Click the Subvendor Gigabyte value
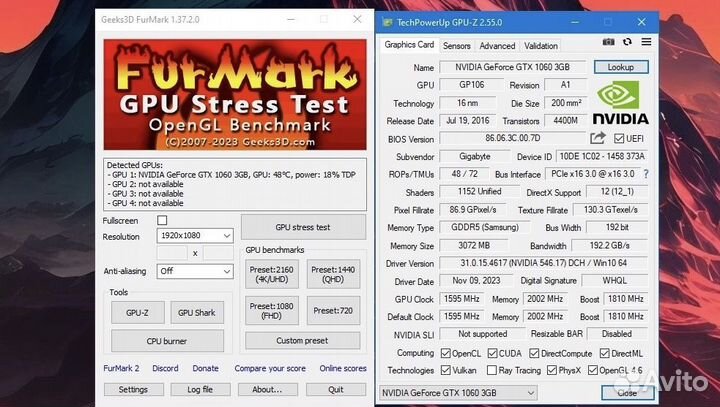 tap(475, 156)
